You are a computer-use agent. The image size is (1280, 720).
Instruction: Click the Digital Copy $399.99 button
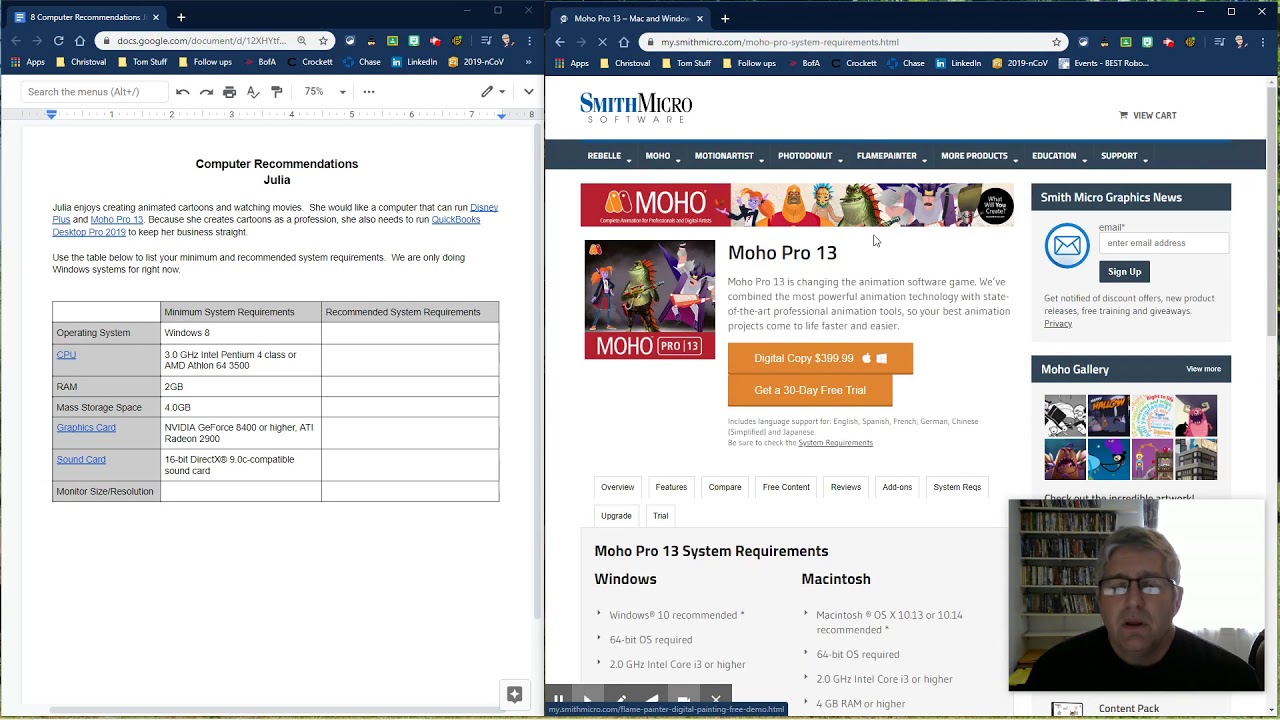820,358
